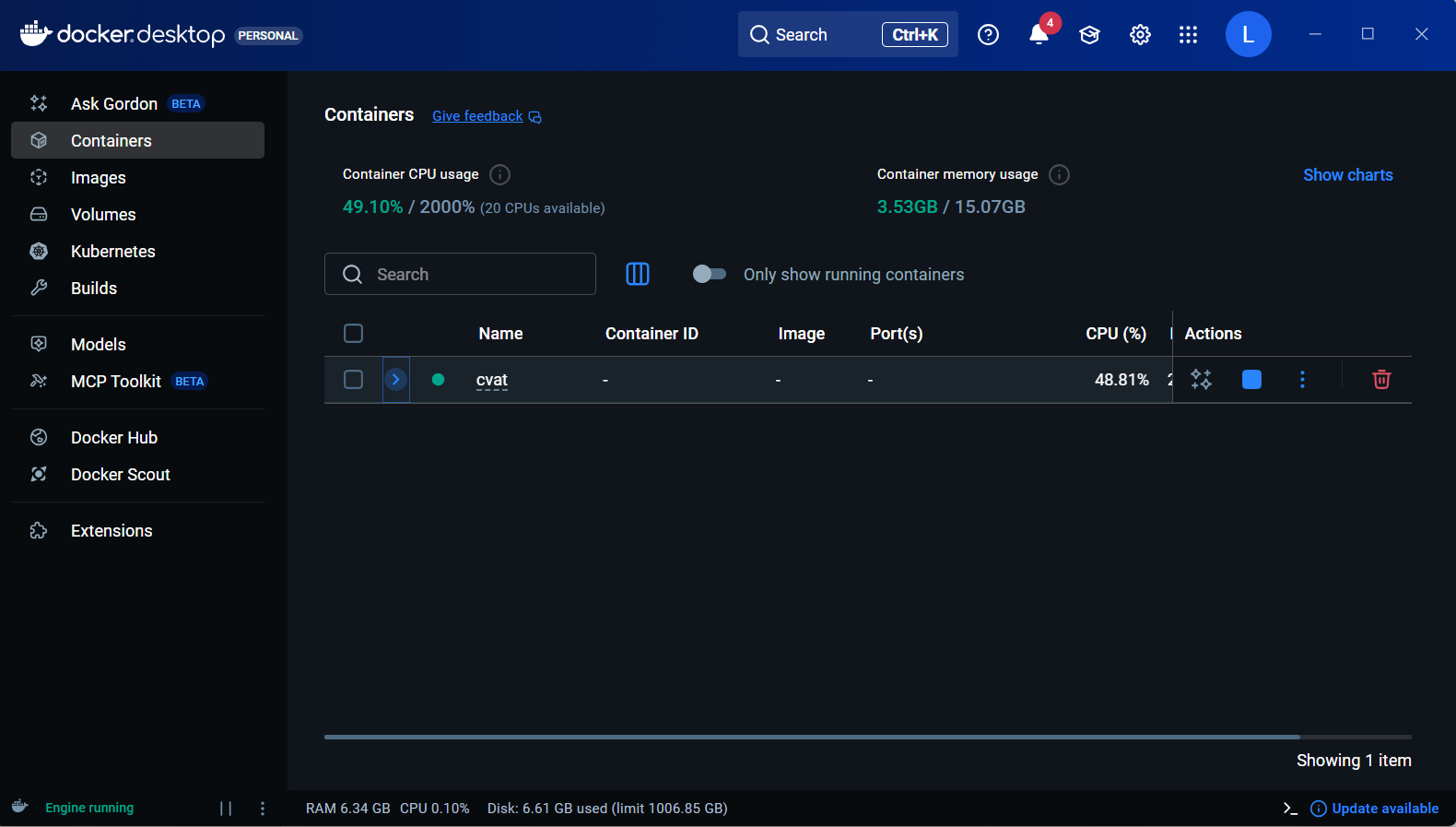Click the 48.81% CPU value for cvat
The height and width of the screenshot is (827, 1456).
coord(1121,380)
